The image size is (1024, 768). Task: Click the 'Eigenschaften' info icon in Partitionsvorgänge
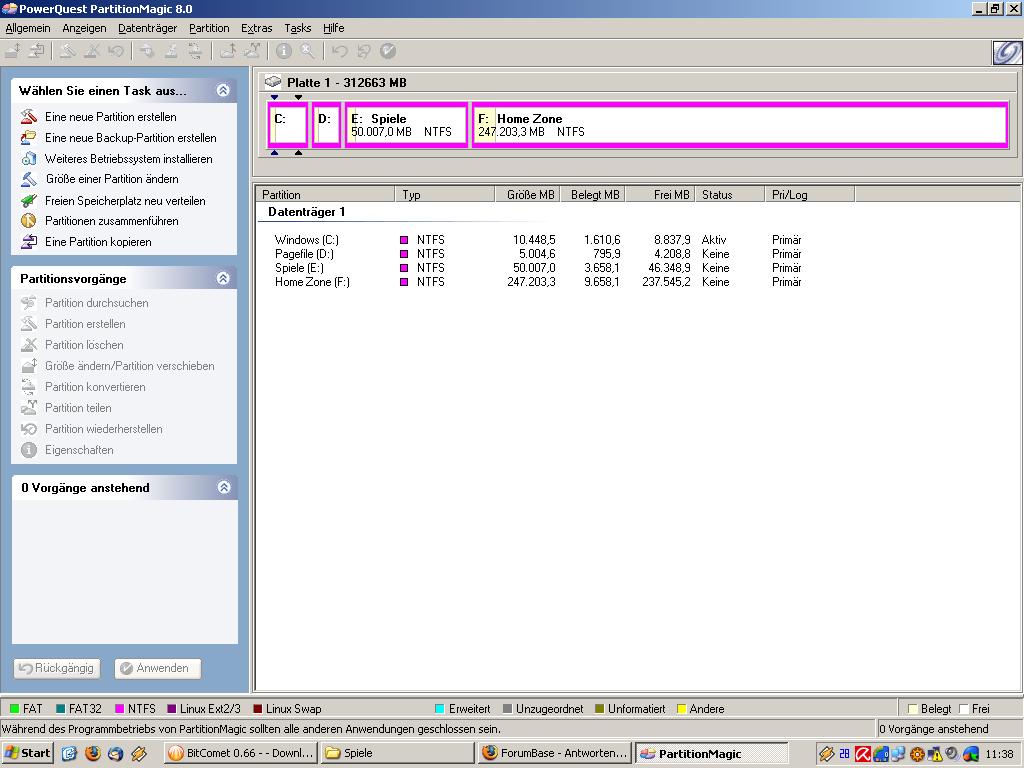coord(29,450)
